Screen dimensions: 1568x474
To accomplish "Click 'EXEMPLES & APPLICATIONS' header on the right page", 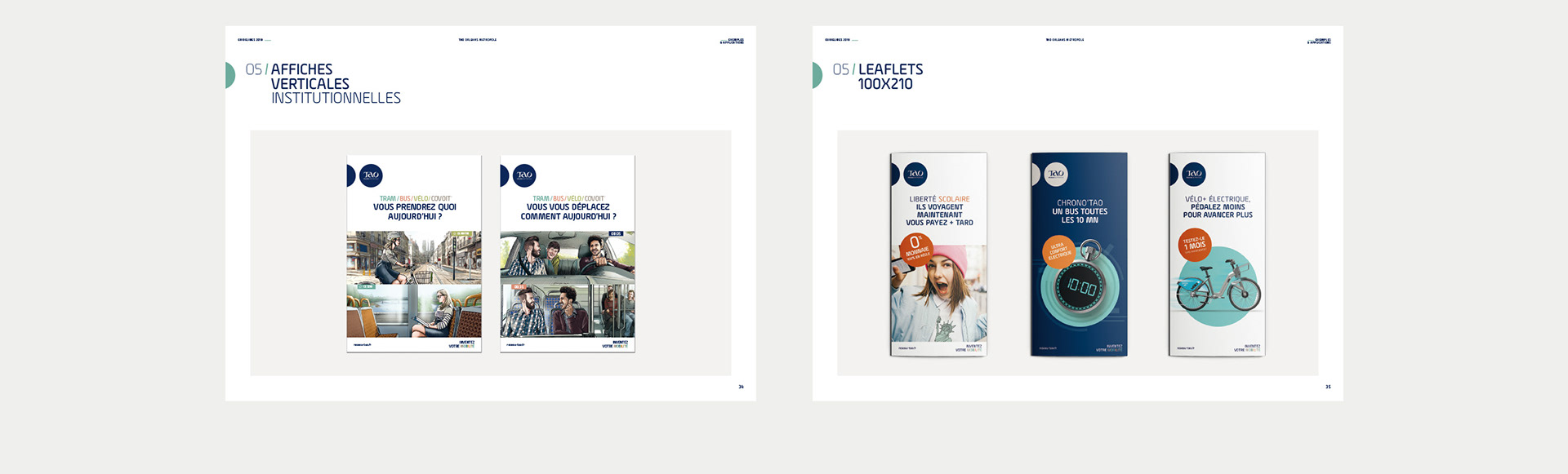I will click(1320, 41).
